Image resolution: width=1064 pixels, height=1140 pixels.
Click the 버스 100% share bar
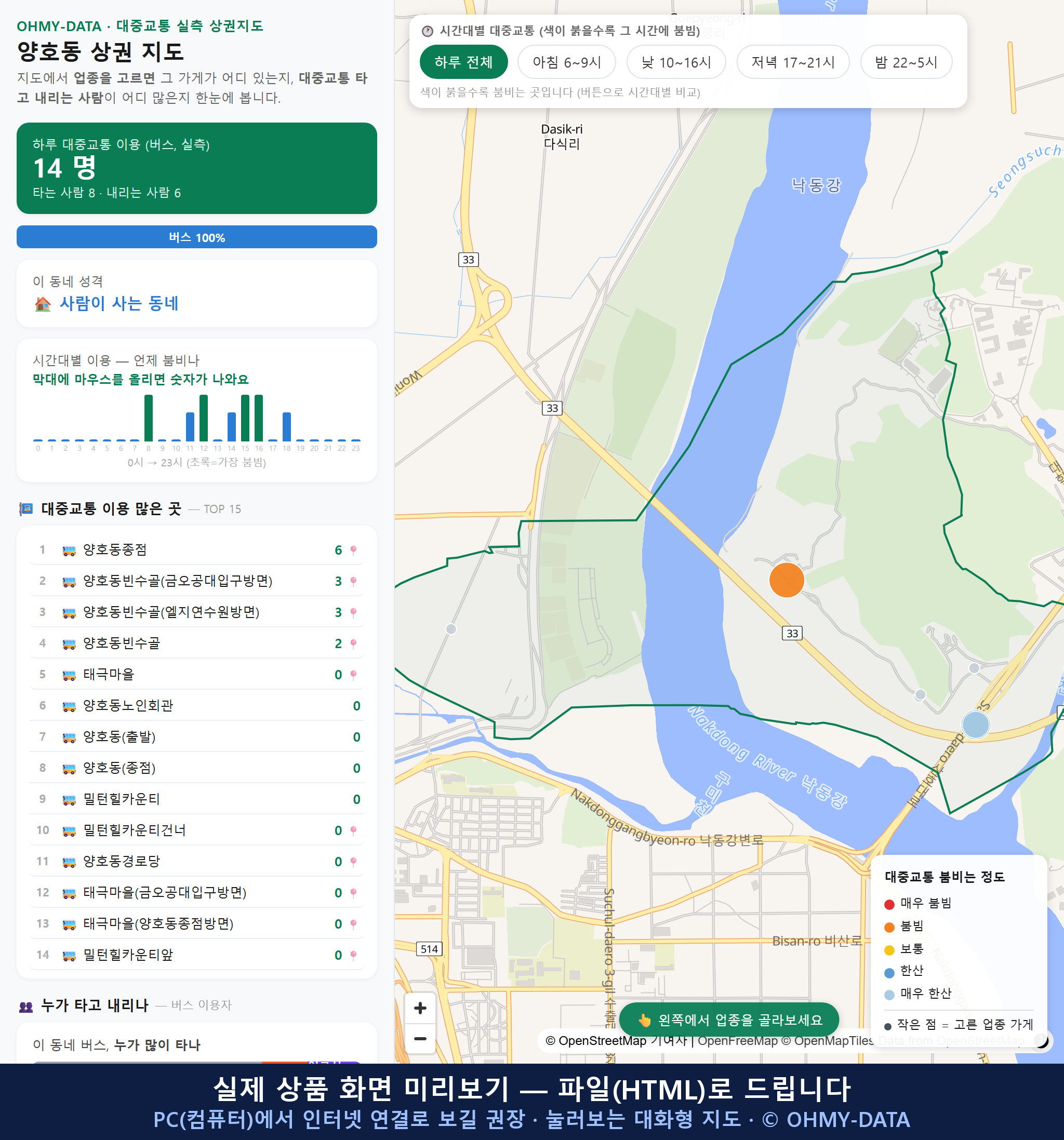pos(197,237)
